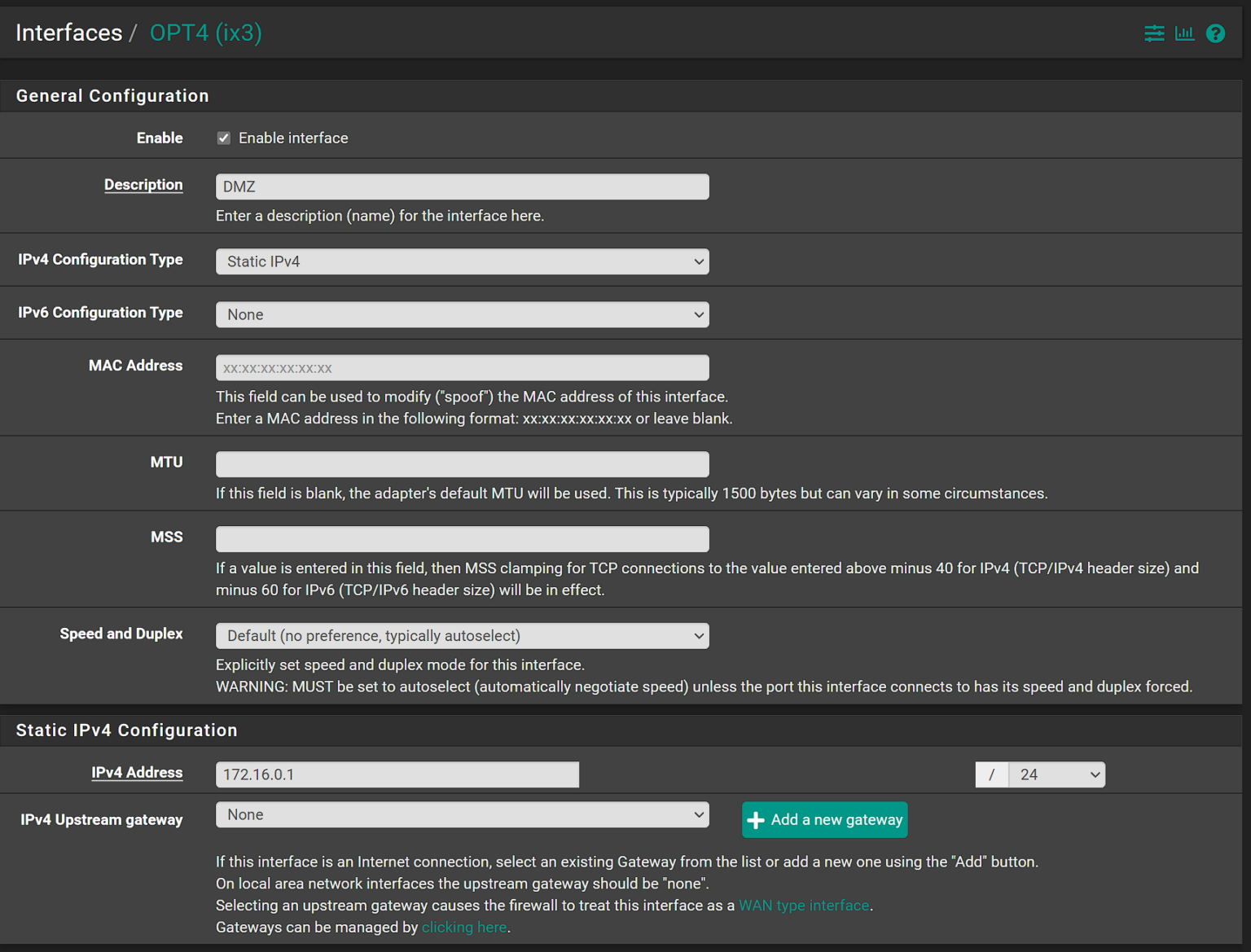Viewport: 1251px width, 952px height.
Task: Click the status graph icon in header
Action: pos(1185,33)
